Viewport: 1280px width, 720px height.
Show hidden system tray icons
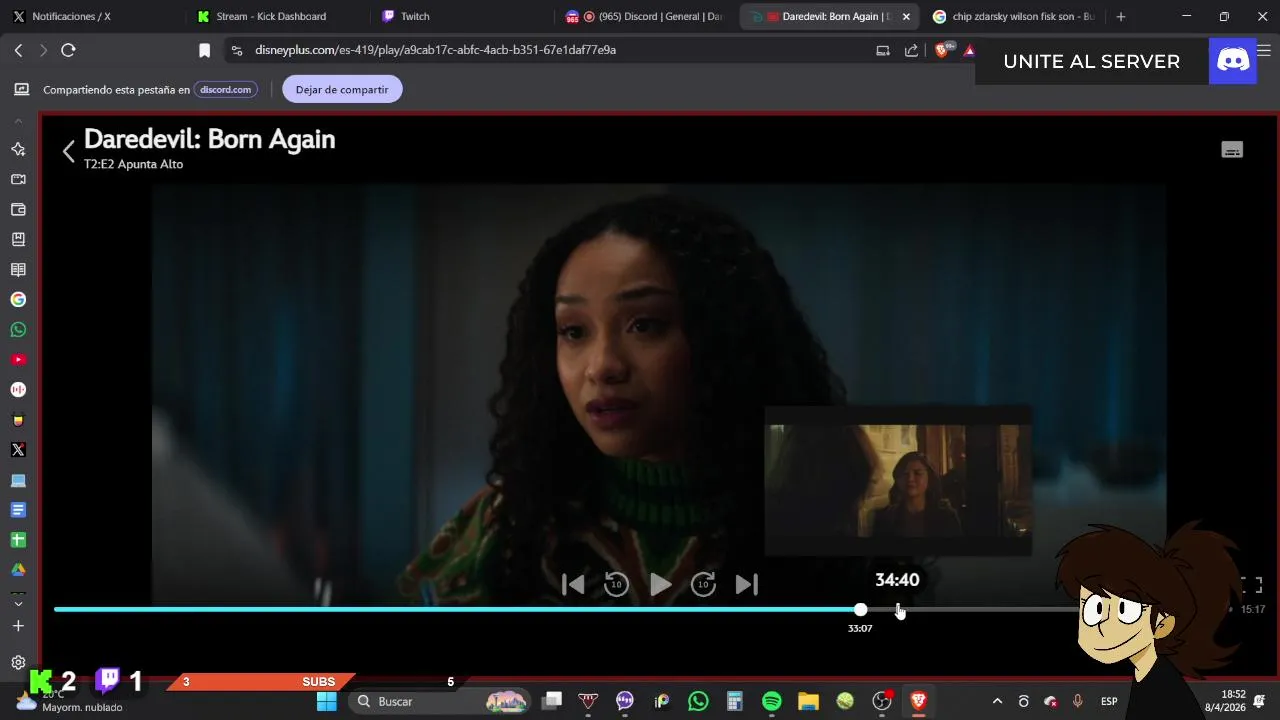tap(996, 701)
